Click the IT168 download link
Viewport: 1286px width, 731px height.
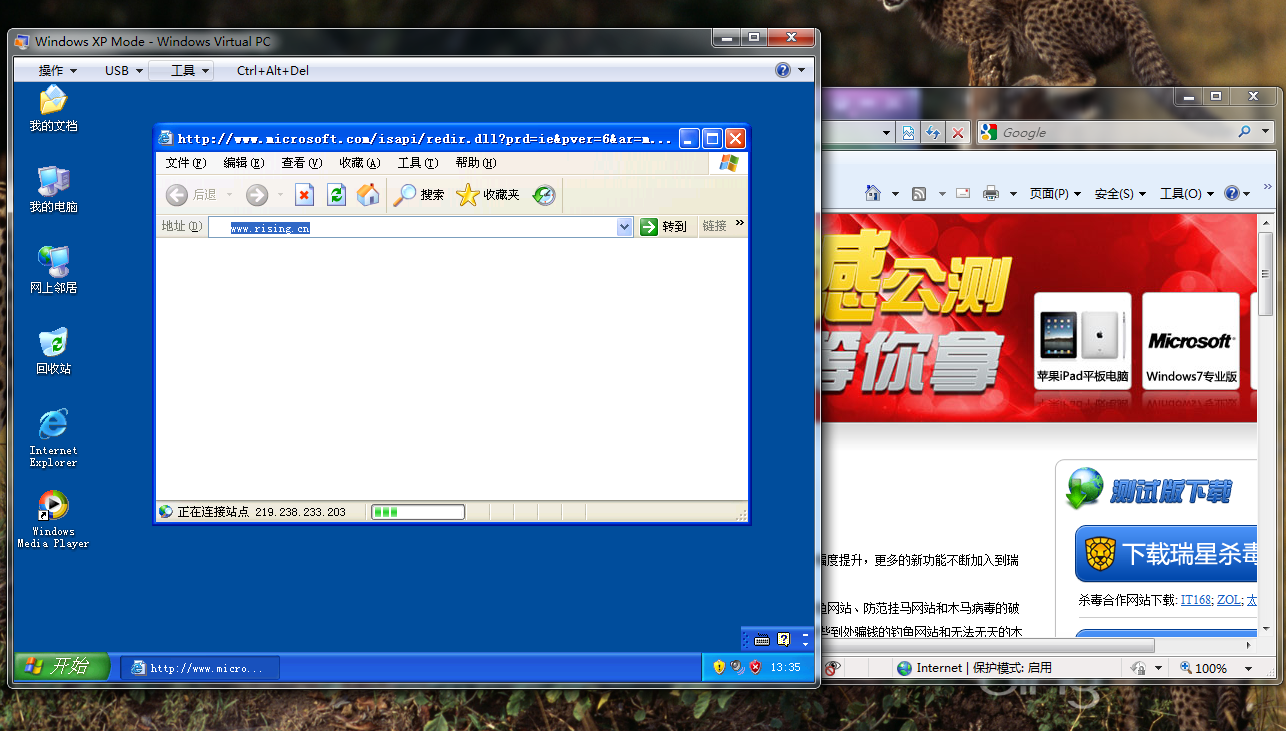(1196, 600)
